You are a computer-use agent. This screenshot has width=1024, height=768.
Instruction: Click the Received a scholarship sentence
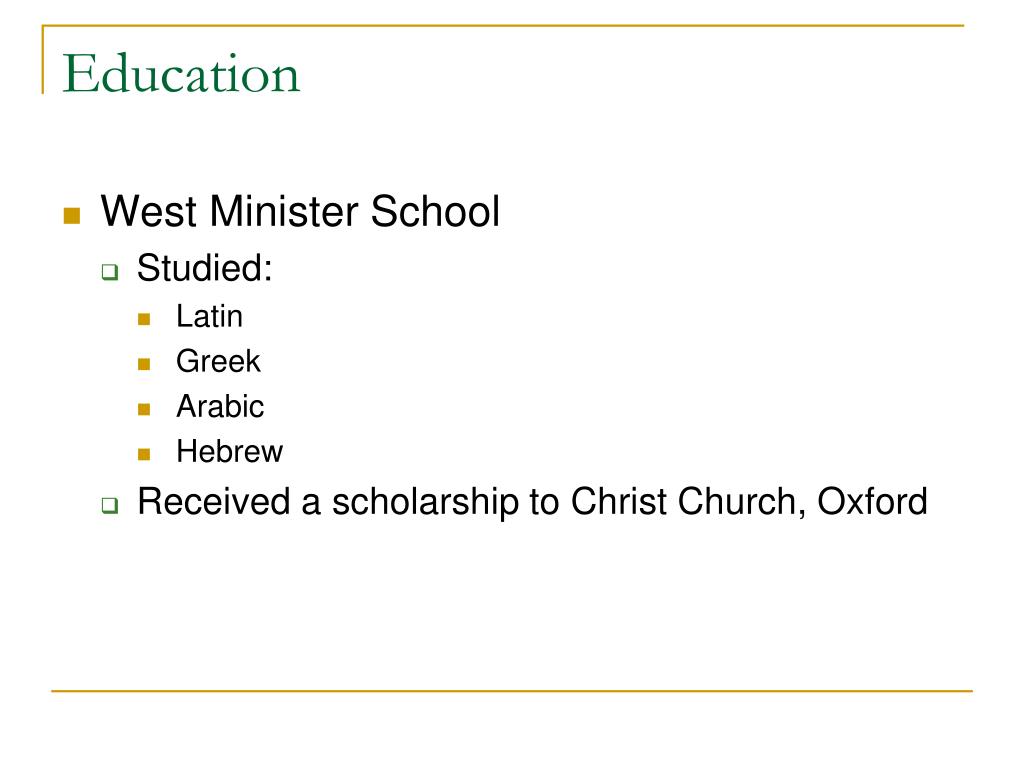(532, 502)
